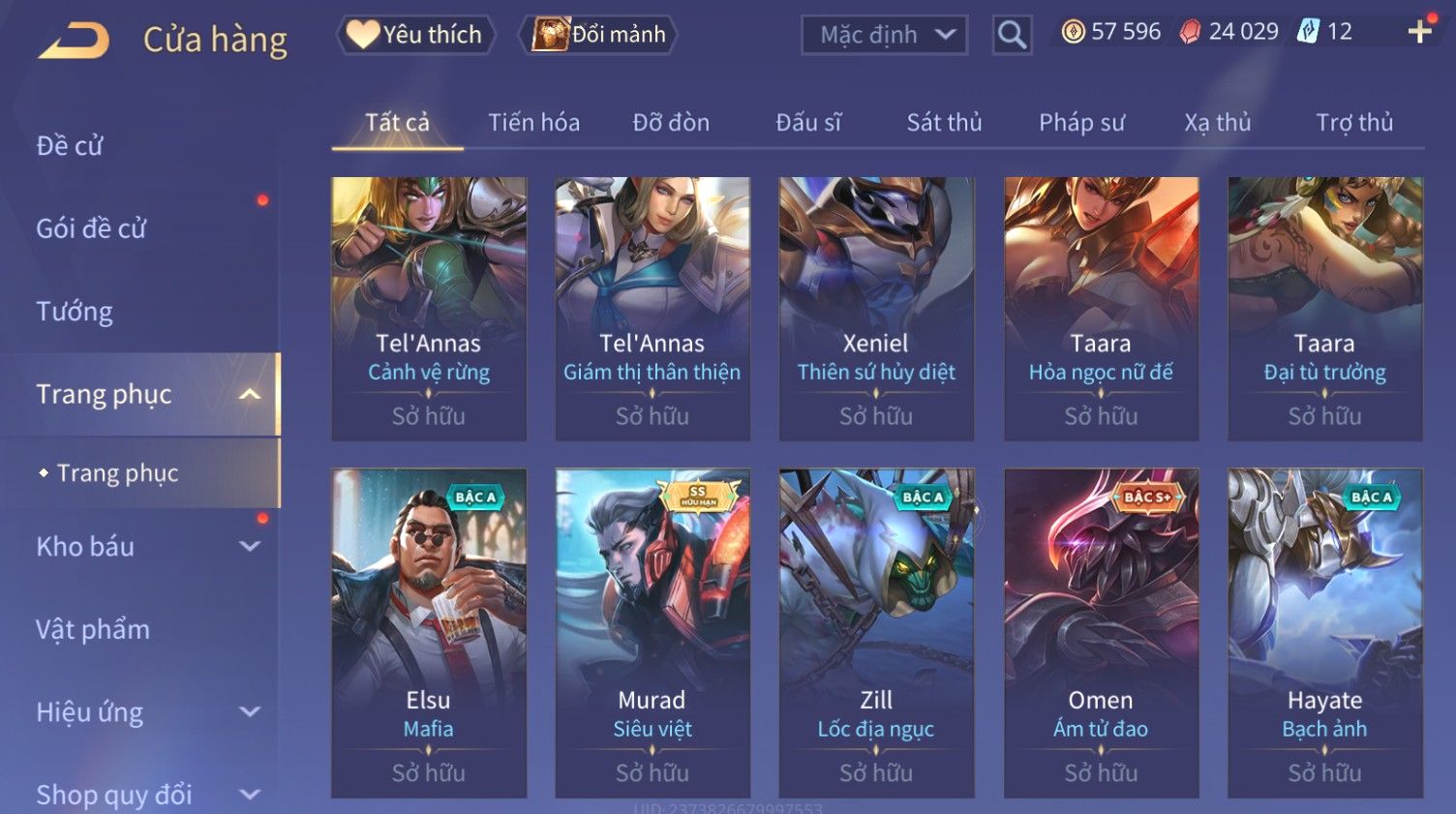Image resolution: width=1456 pixels, height=814 pixels.
Task: Open Yêu thích heart favorites
Action: (415, 35)
